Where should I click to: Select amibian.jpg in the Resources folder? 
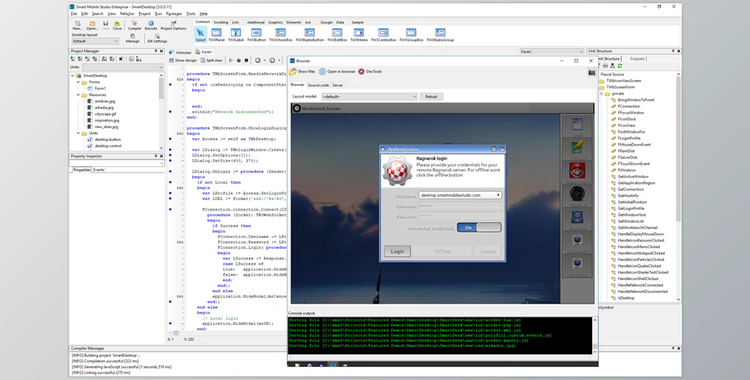[104, 101]
